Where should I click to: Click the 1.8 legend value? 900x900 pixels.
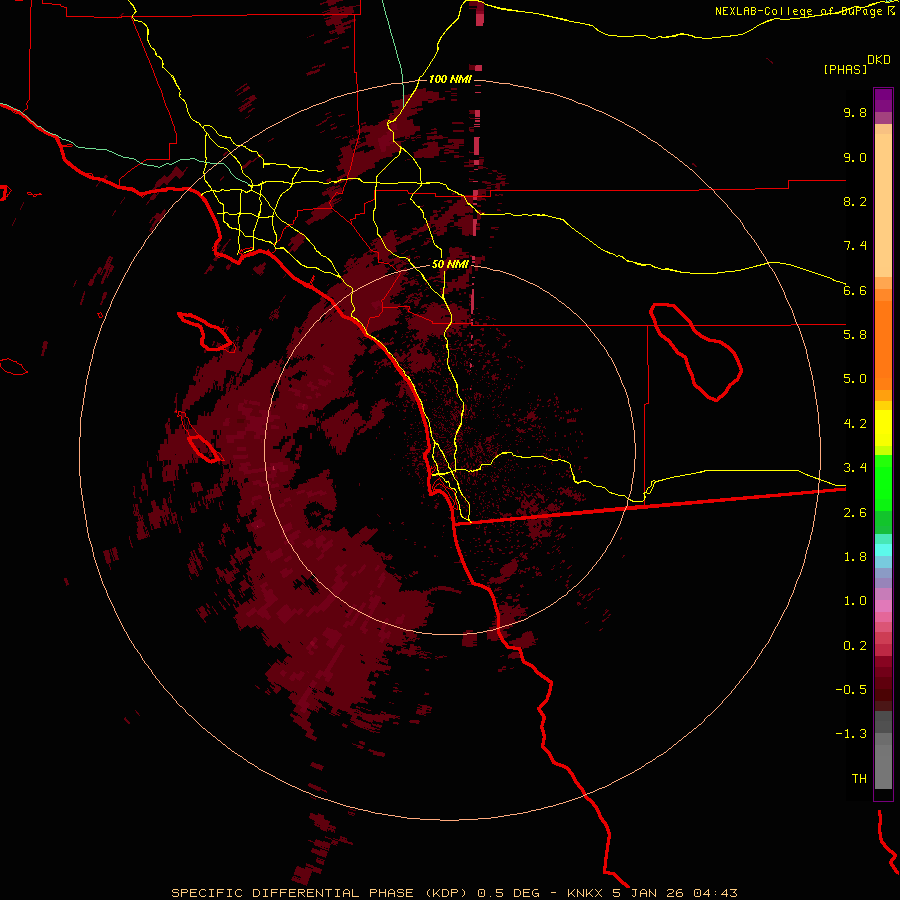tap(855, 557)
